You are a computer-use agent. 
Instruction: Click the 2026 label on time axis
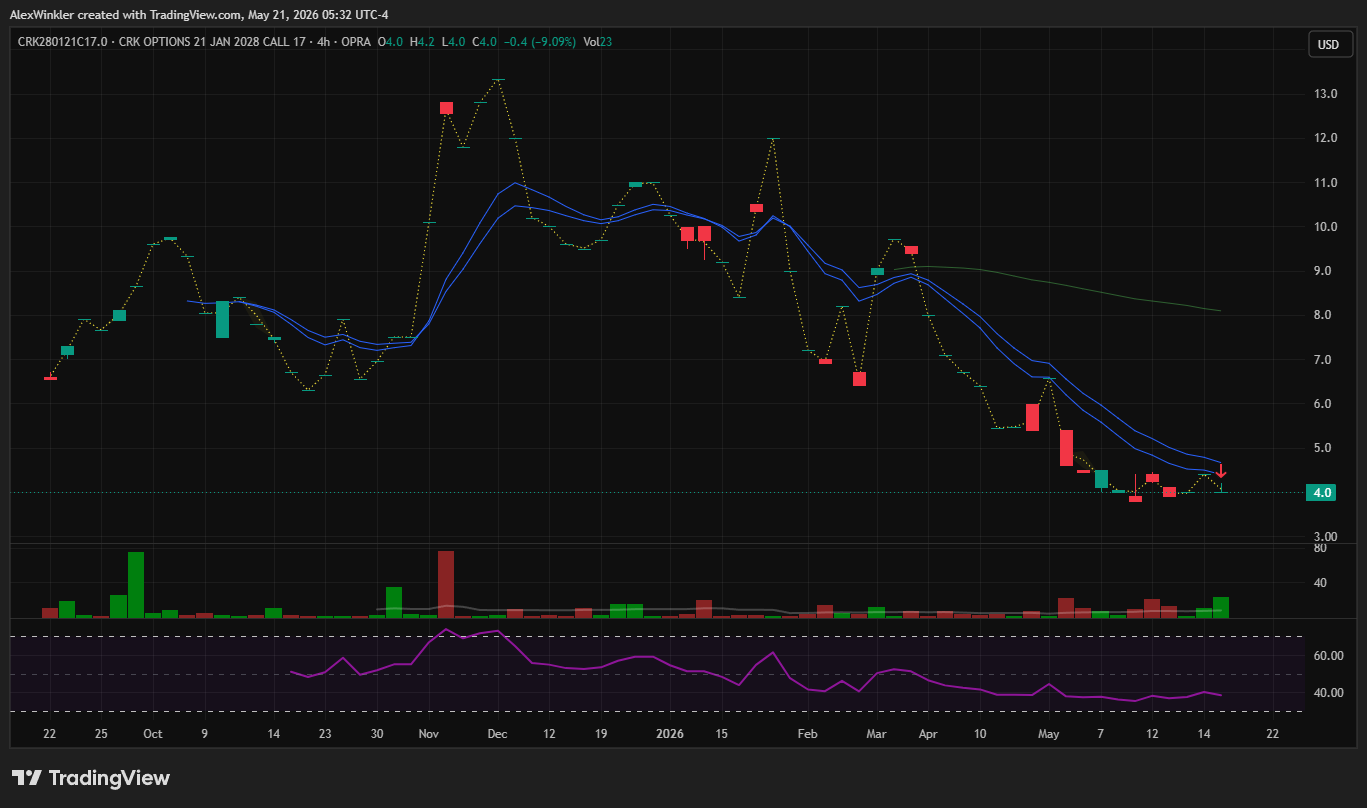coord(671,733)
